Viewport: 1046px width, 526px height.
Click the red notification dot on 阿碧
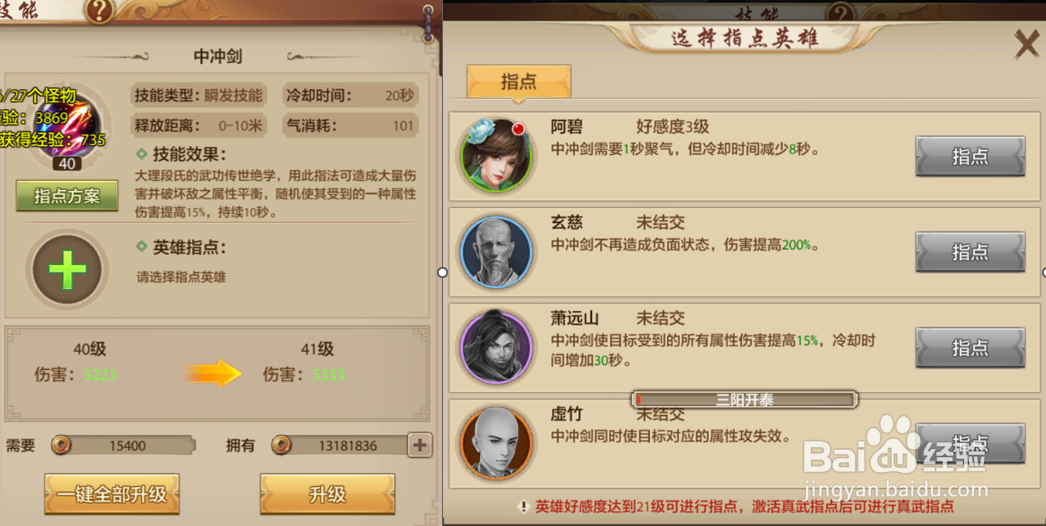pyautogui.click(x=518, y=129)
